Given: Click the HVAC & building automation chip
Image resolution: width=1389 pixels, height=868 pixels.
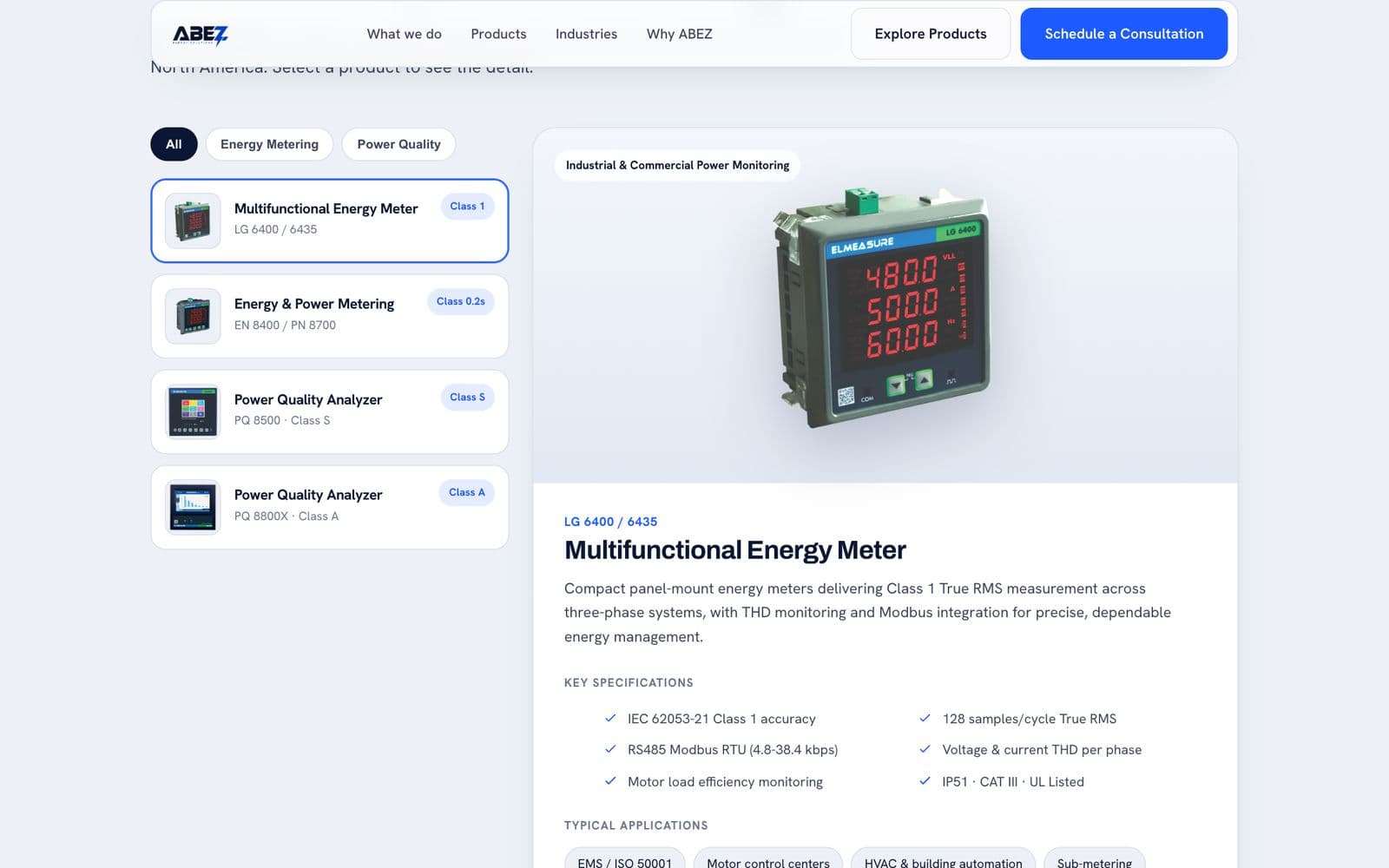Looking at the screenshot, I should coord(943,859).
